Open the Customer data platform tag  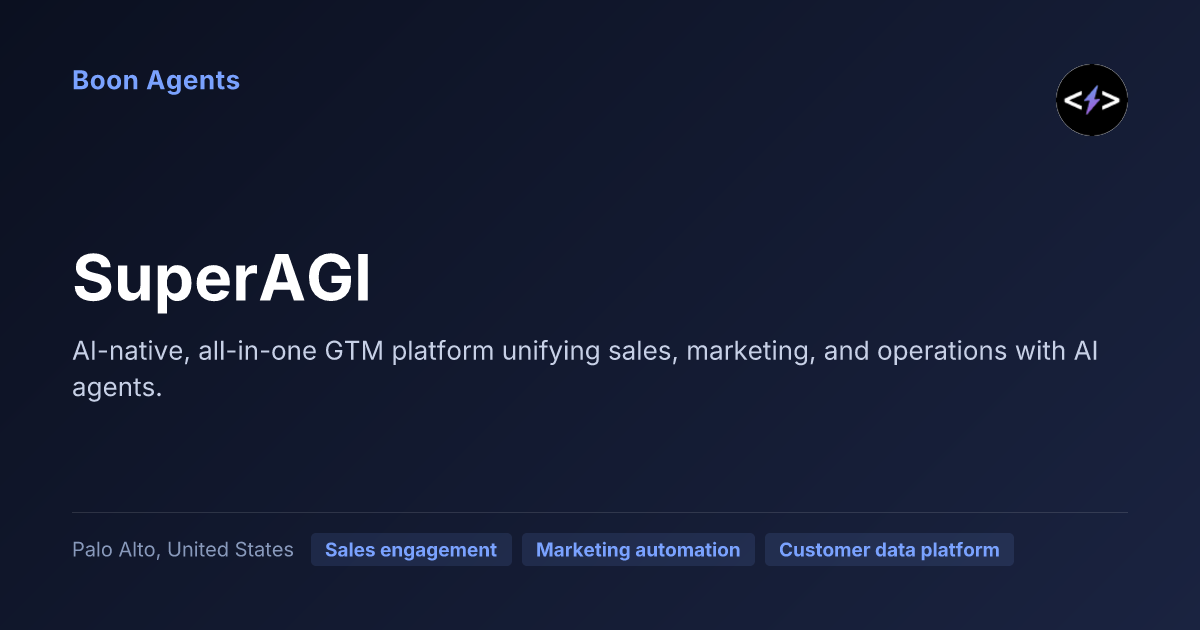pyautogui.click(x=889, y=550)
